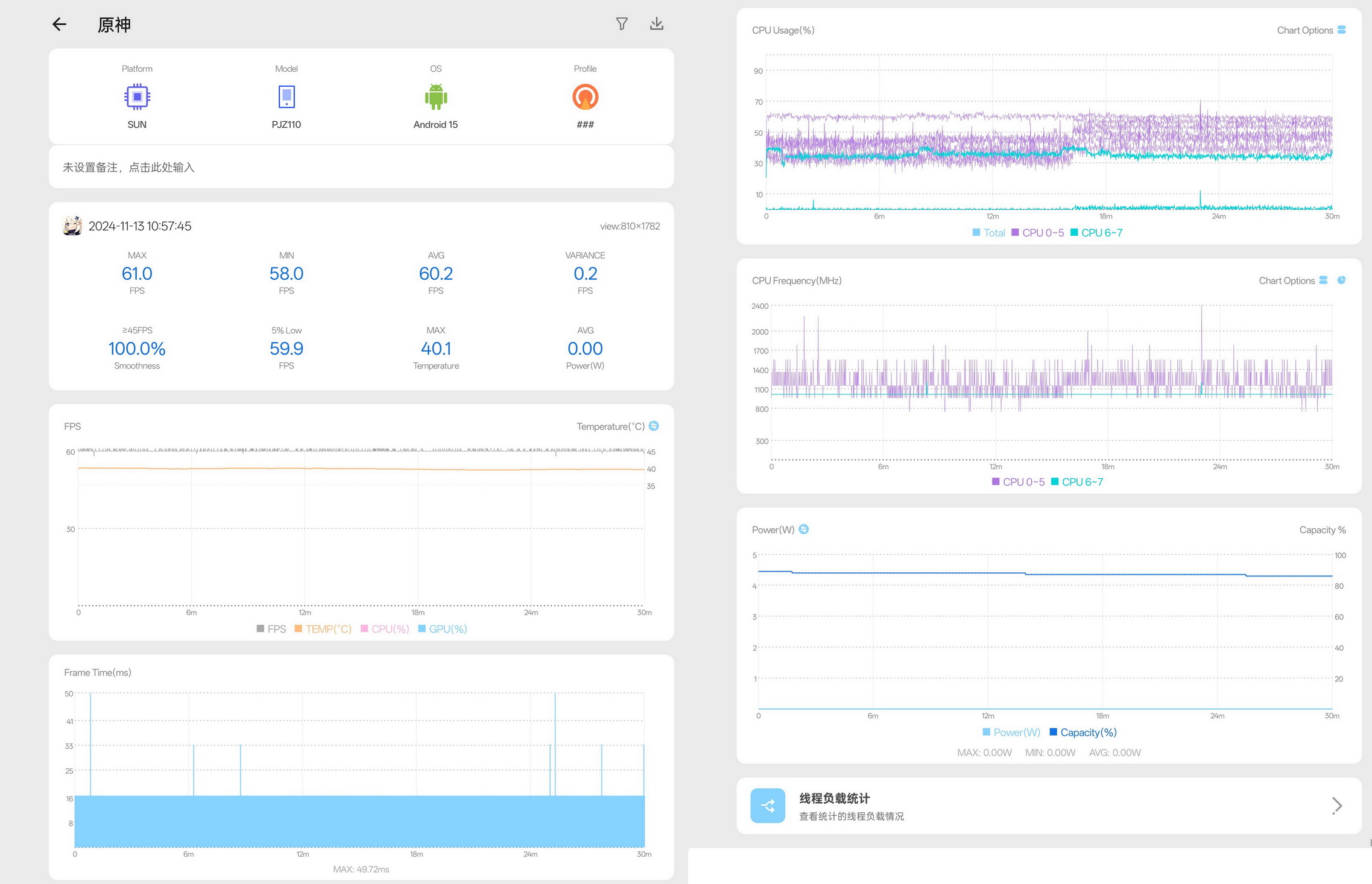1372x884 pixels.
Task: Click the orange Profile icon
Action: [x=585, y=96]
